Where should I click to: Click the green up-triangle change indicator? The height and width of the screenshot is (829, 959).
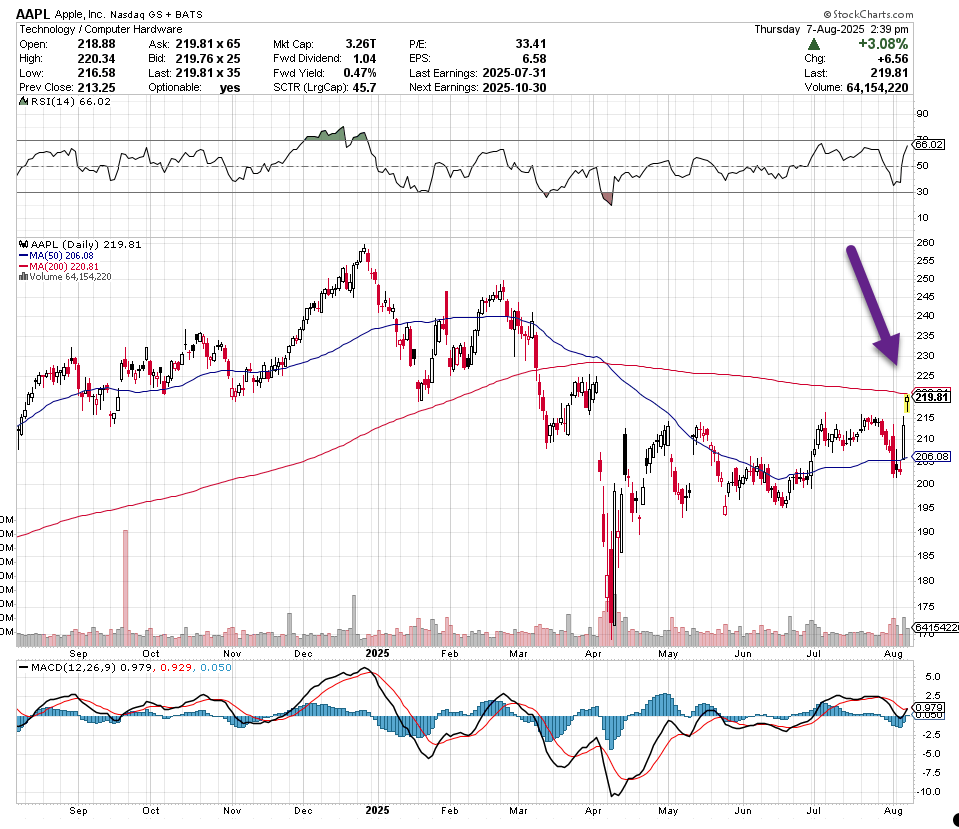pyautogui.click(x=813, y=44)
